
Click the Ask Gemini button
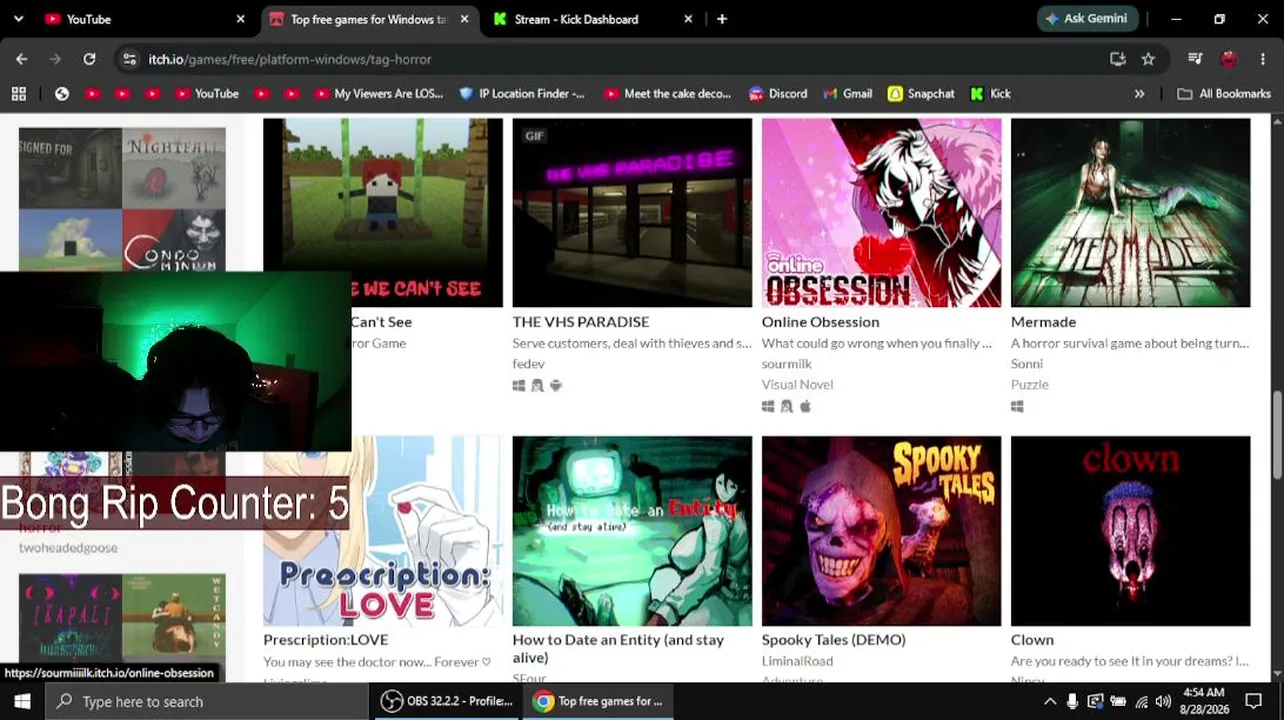[1088, 19]
